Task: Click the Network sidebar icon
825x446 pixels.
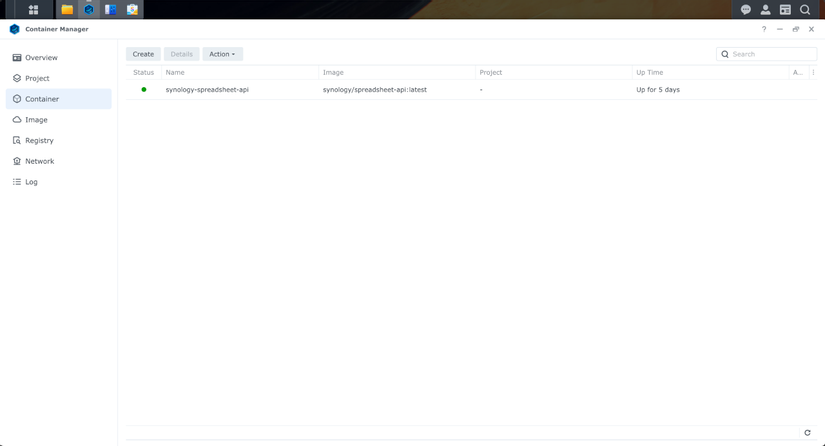Action: click(17, 161)
